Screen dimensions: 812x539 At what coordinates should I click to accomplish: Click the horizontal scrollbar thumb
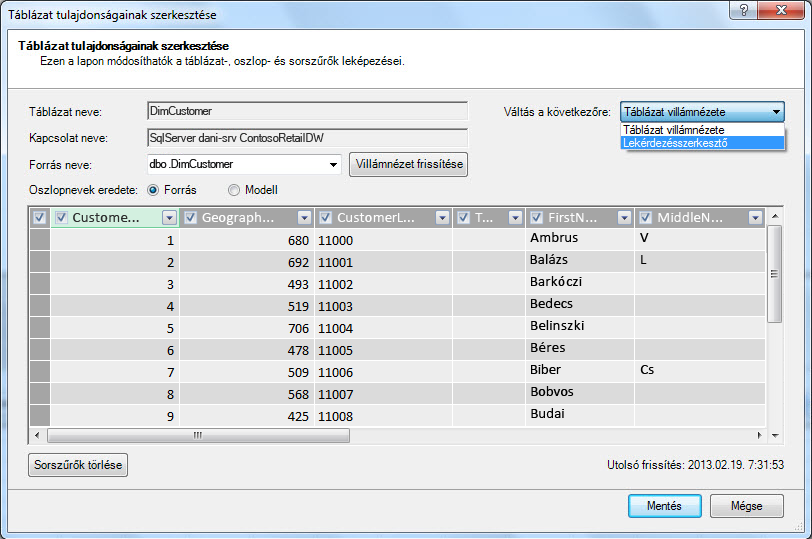tap(198, 435)
